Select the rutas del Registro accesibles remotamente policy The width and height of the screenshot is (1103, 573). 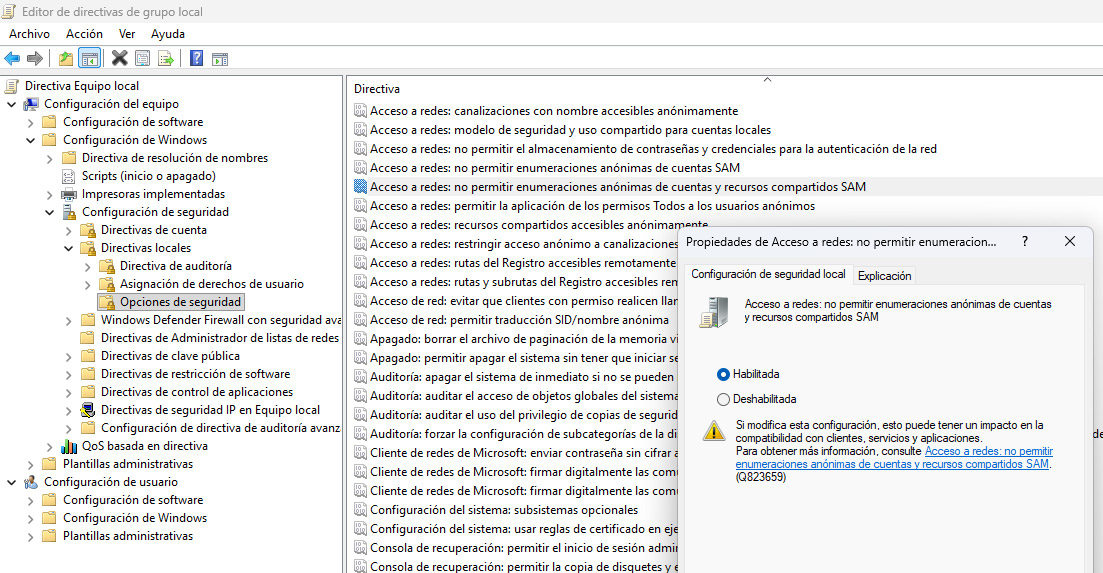pos(523,263)
